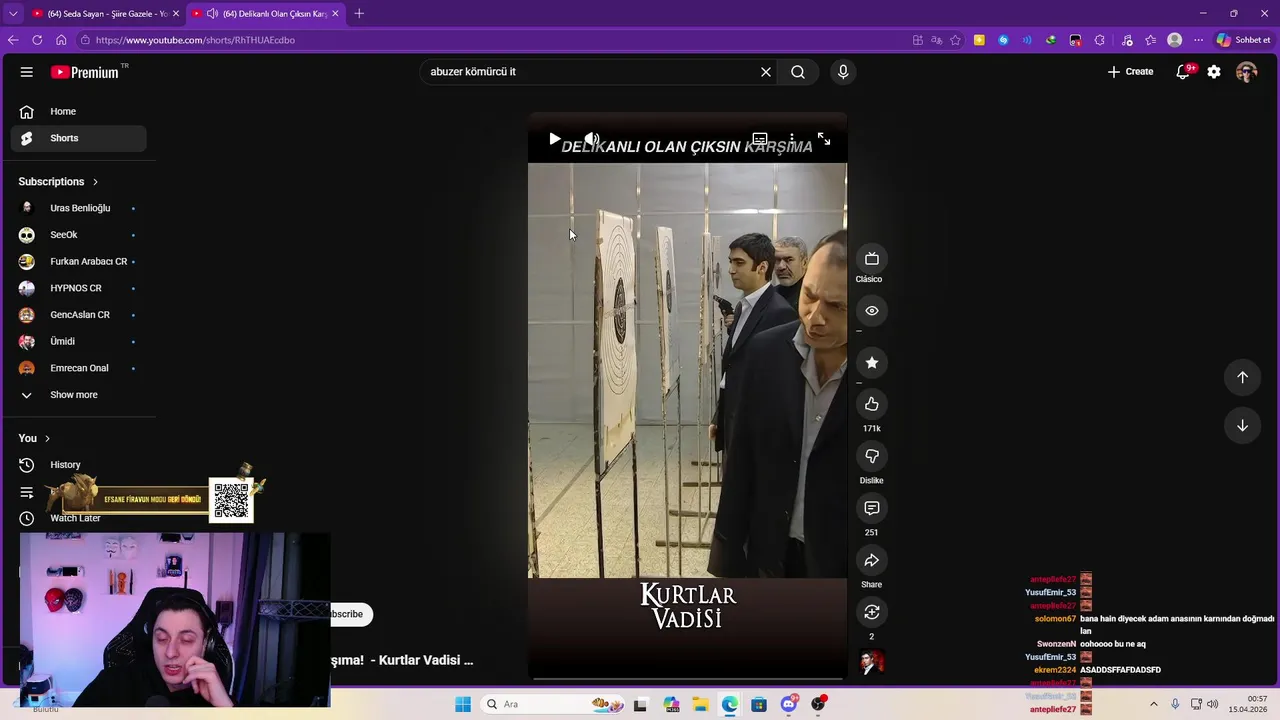Go to Home in the sidebar
Screen dimensions: 1280x720
tap(78, 112)
